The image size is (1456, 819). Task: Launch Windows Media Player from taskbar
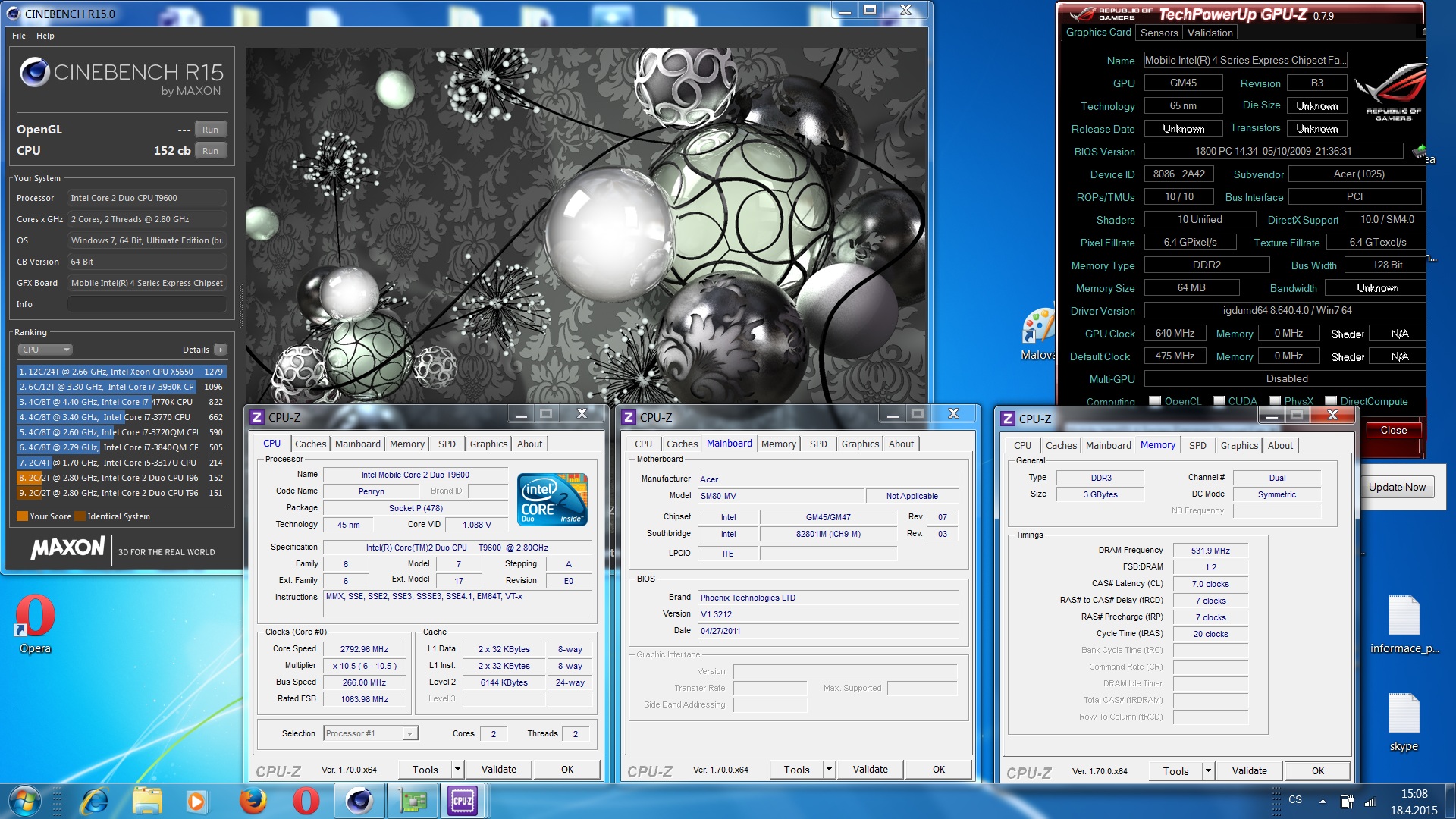pos(196,801)
